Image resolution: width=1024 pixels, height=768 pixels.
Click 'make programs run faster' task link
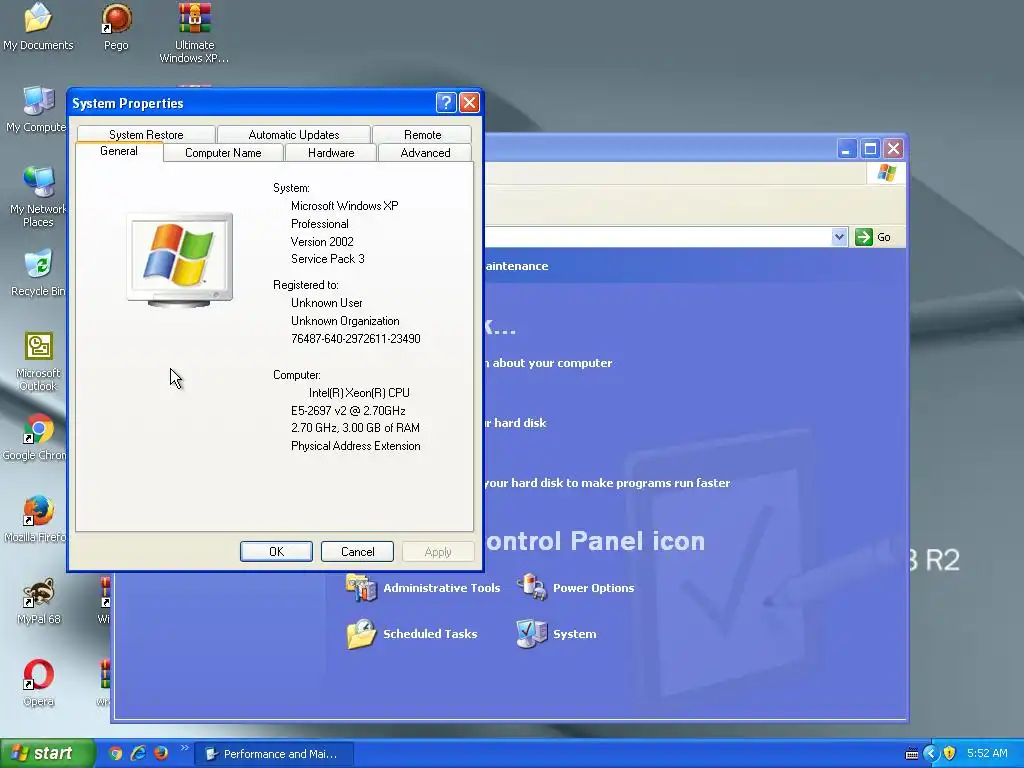coord(607,483)
